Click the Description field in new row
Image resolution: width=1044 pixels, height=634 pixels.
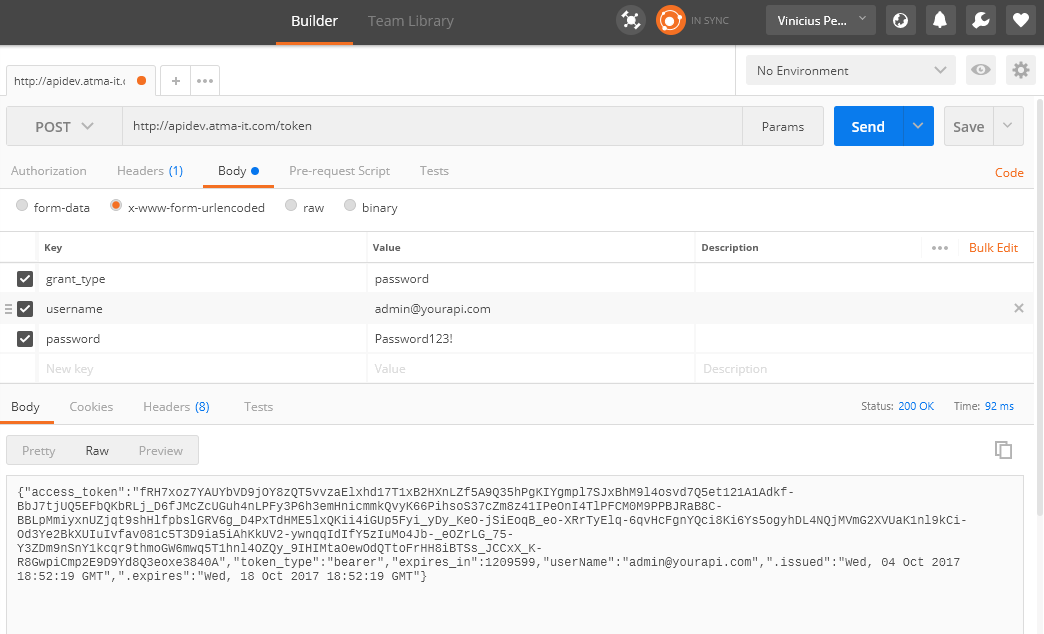tap(864, 369)
